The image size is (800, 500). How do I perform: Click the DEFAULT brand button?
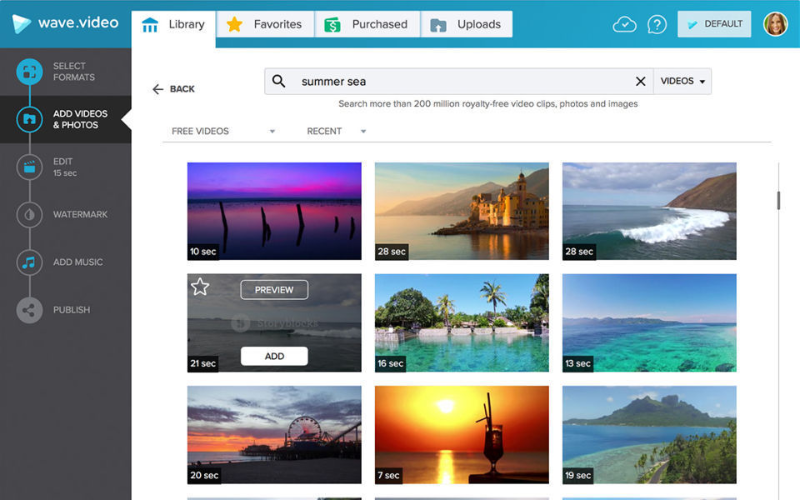coord(714,24)
